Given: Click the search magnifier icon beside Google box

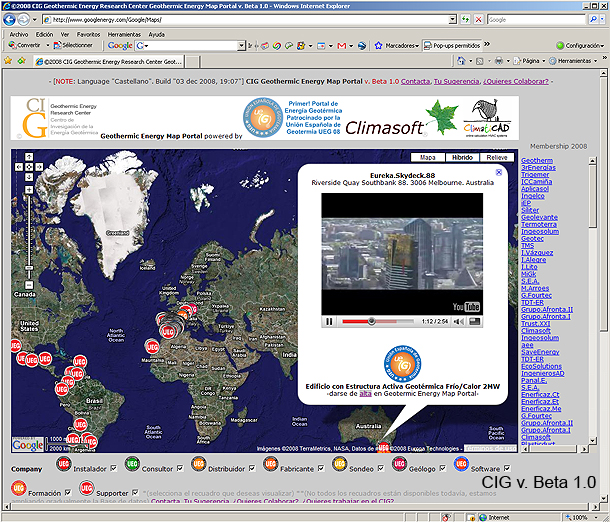Looking at the screenshot, I should [593, 19].
